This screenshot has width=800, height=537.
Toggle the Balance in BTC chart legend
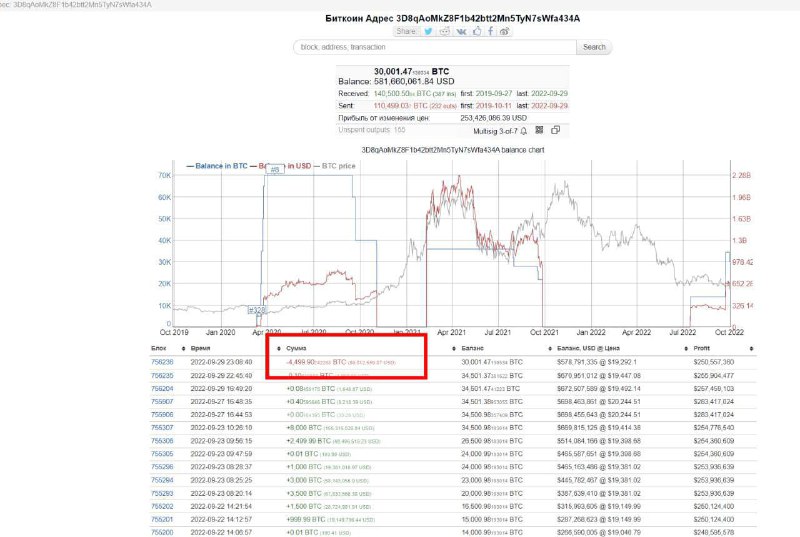click(x=217, y=166)
